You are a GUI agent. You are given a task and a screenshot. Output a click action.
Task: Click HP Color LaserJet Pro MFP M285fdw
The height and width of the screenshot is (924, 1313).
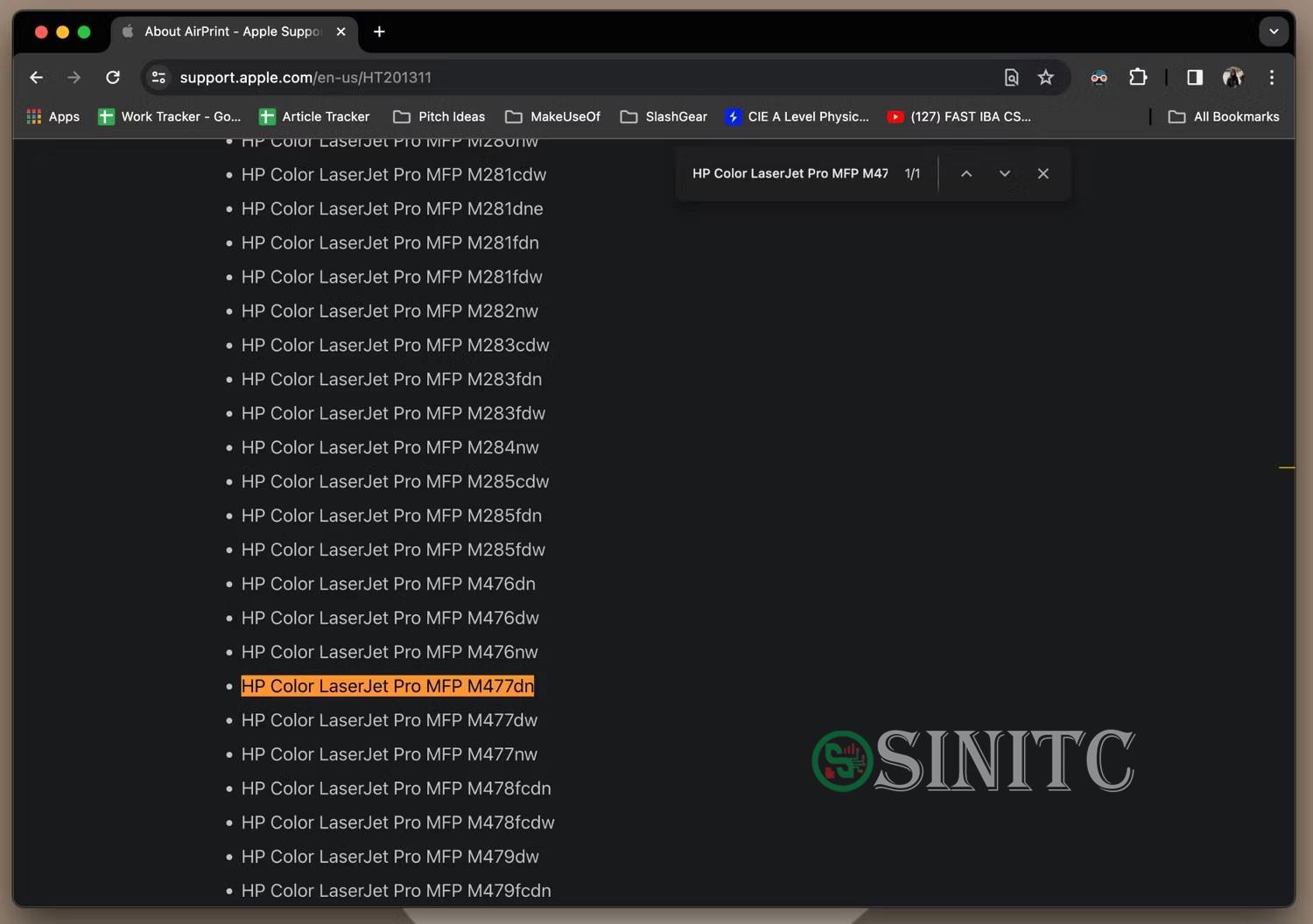(x=393, y=550)
